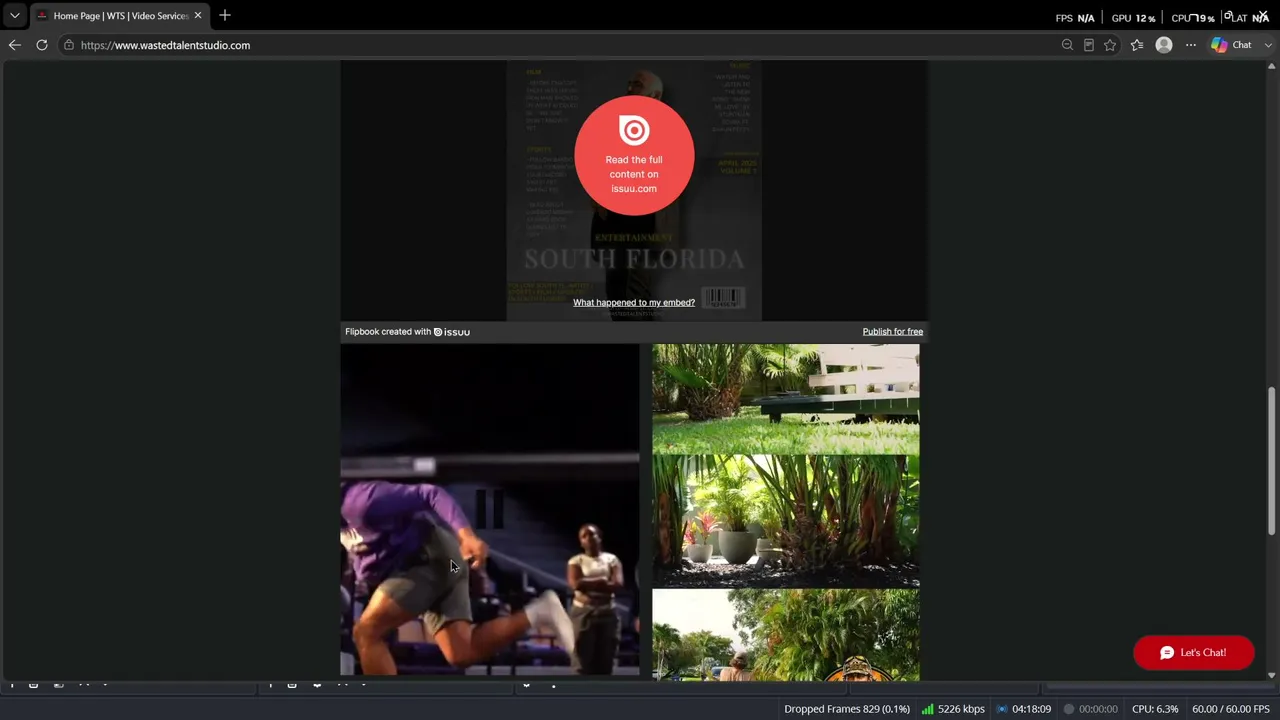Expand the chevron beside Chat
Image resolution: width=1280 pixels, height=720 pixels.
pos(1269,45)
